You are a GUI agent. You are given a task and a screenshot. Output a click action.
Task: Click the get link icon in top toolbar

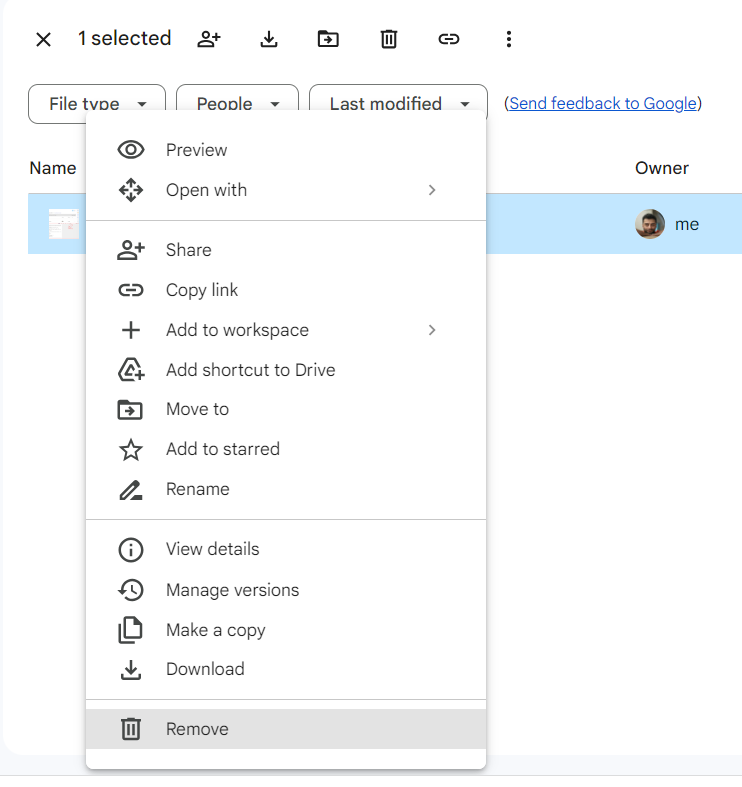tap(449, 39)
